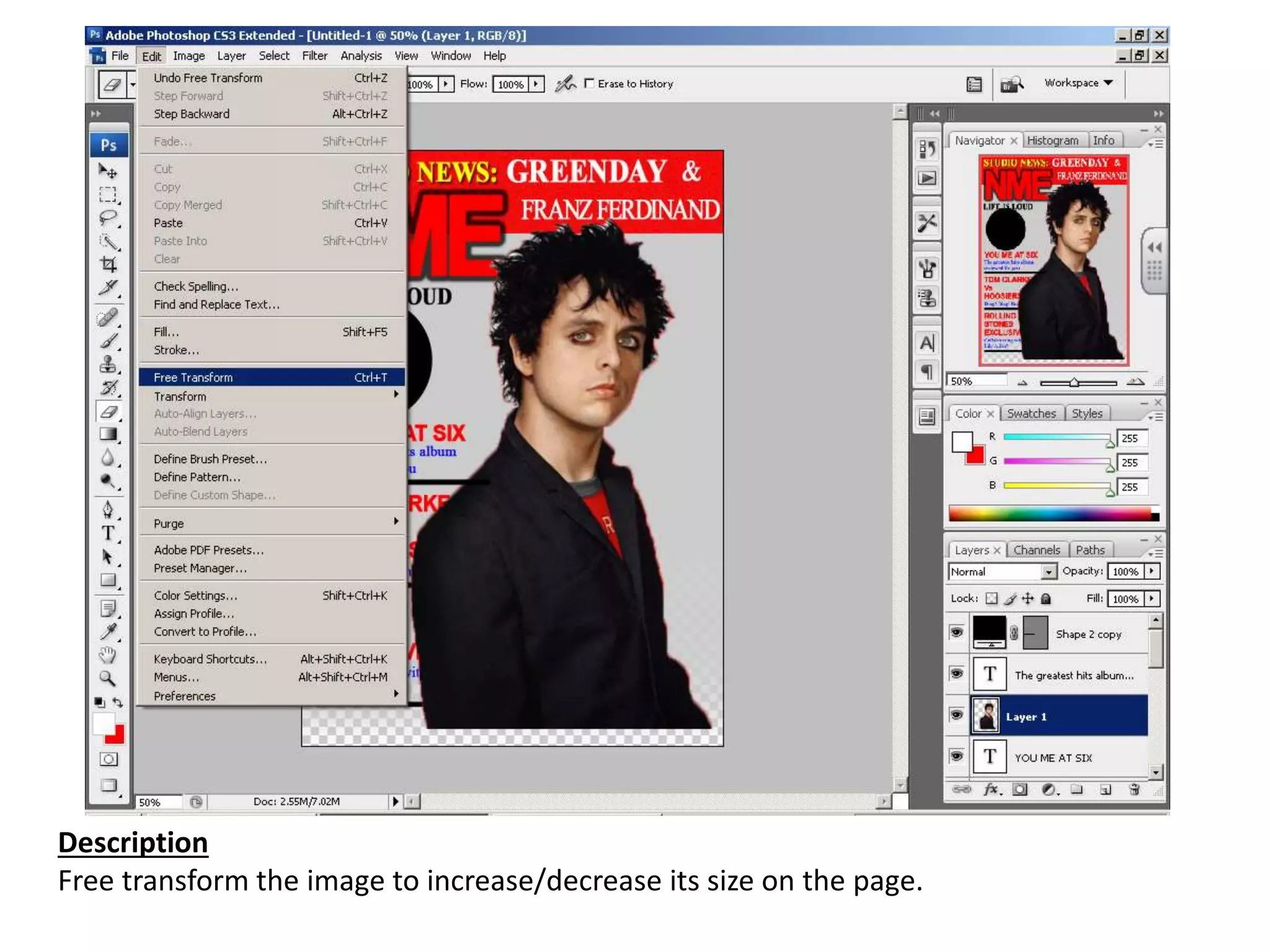Screen dimensions: 1270x952
Task: Toggle Quick Mask mode
Action: [109, 759]
